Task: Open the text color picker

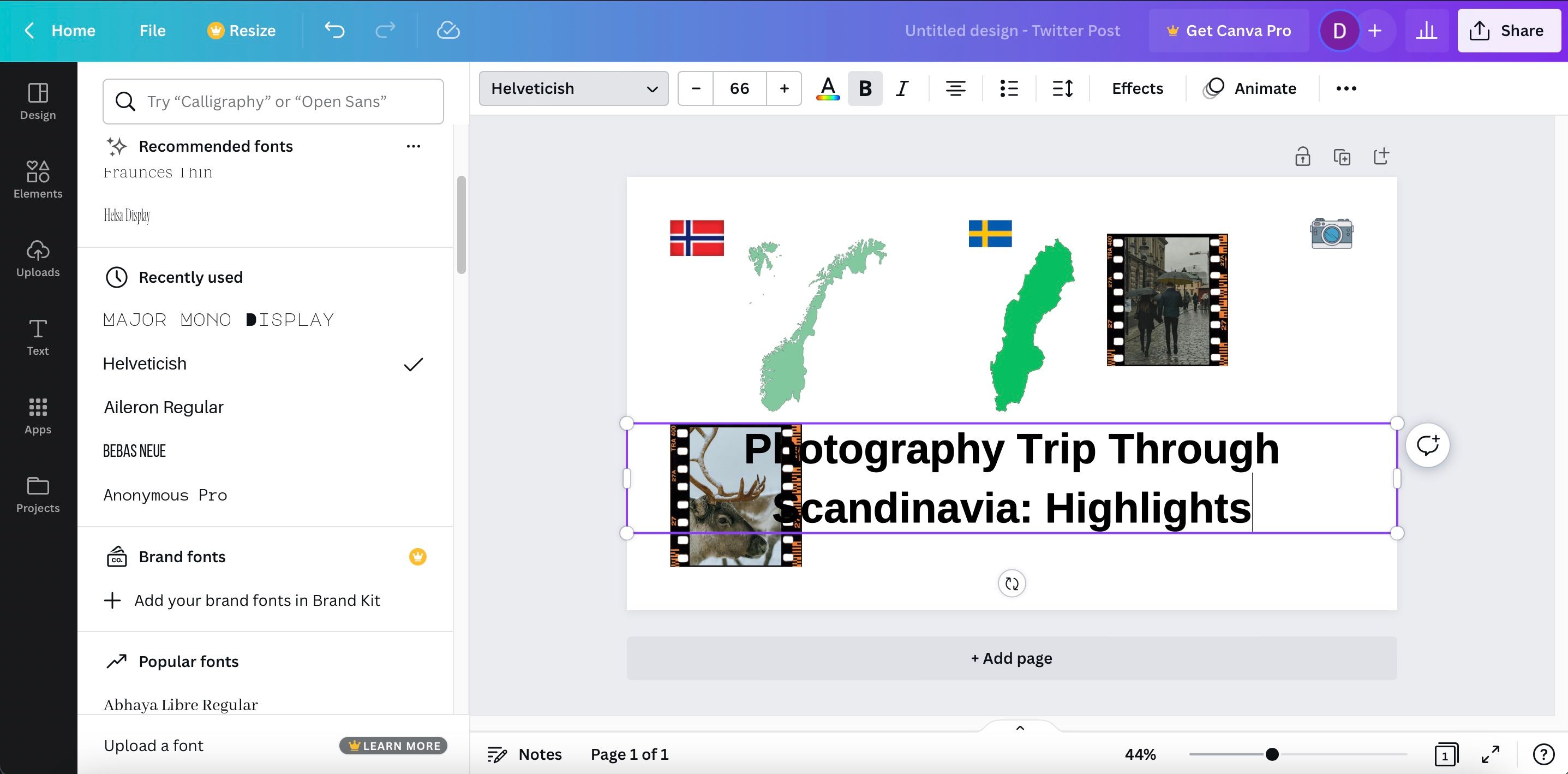Action: (x=827, y=88)
